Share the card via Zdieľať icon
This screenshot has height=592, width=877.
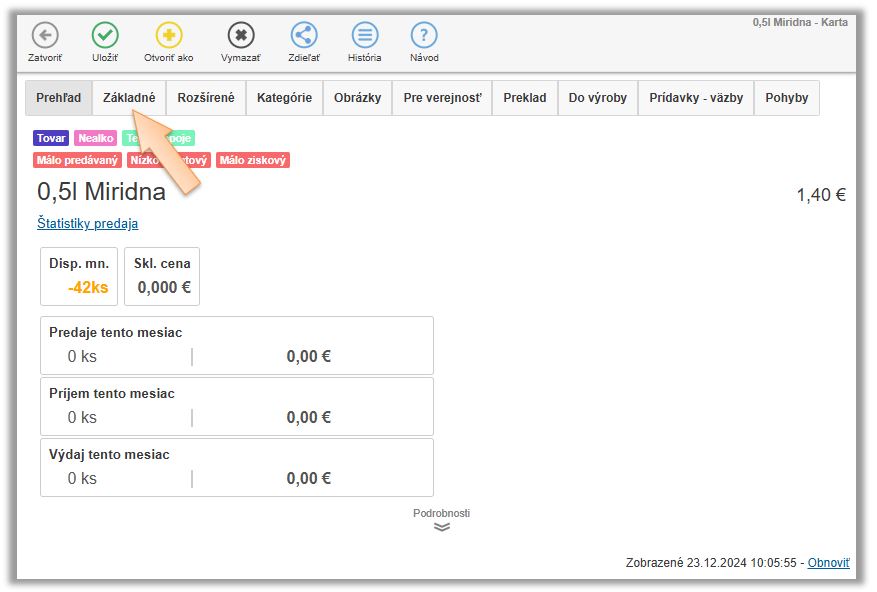[x=304, y=35]
